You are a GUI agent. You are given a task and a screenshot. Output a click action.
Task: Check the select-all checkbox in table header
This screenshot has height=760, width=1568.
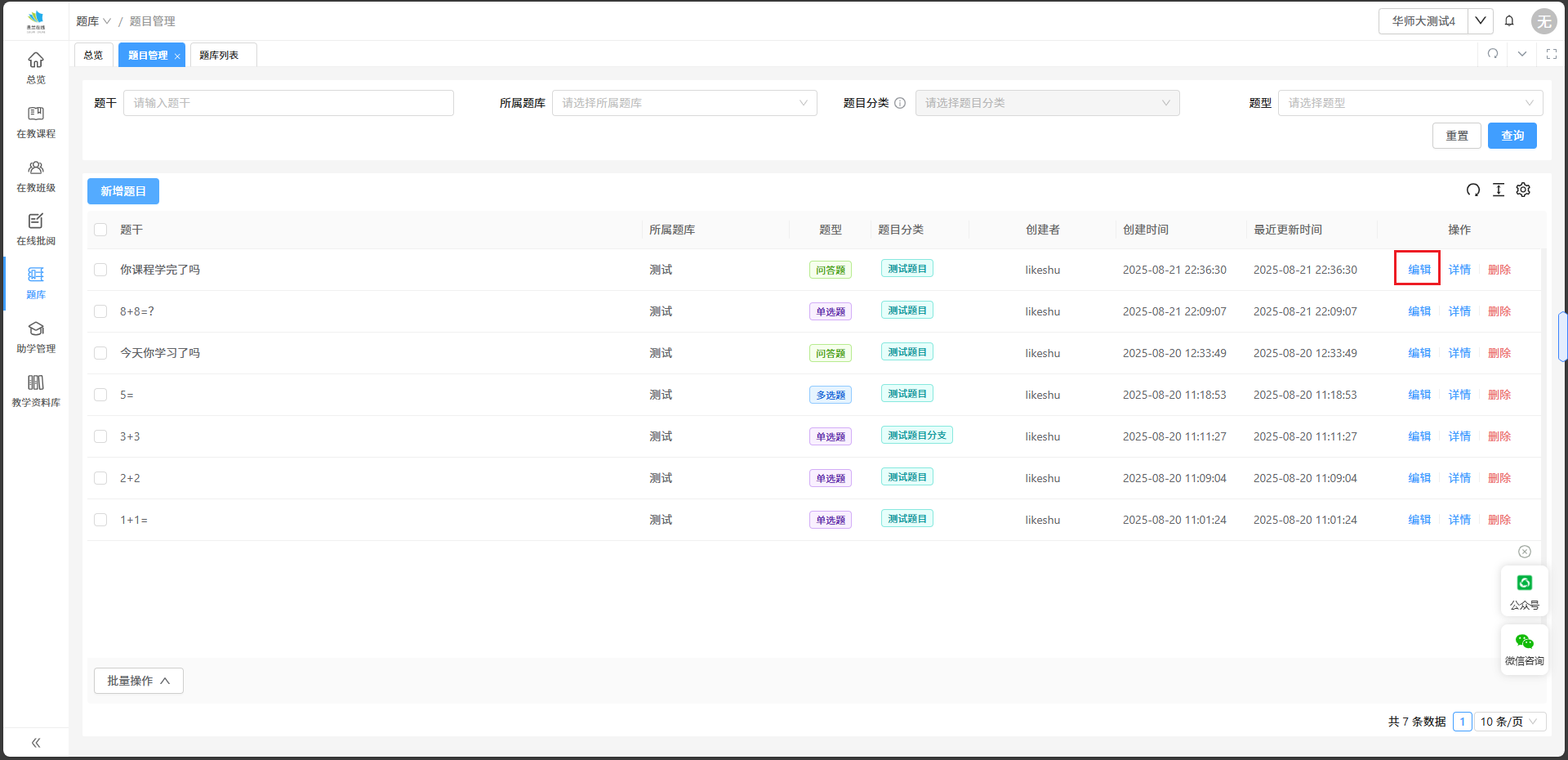pos(100,230)
